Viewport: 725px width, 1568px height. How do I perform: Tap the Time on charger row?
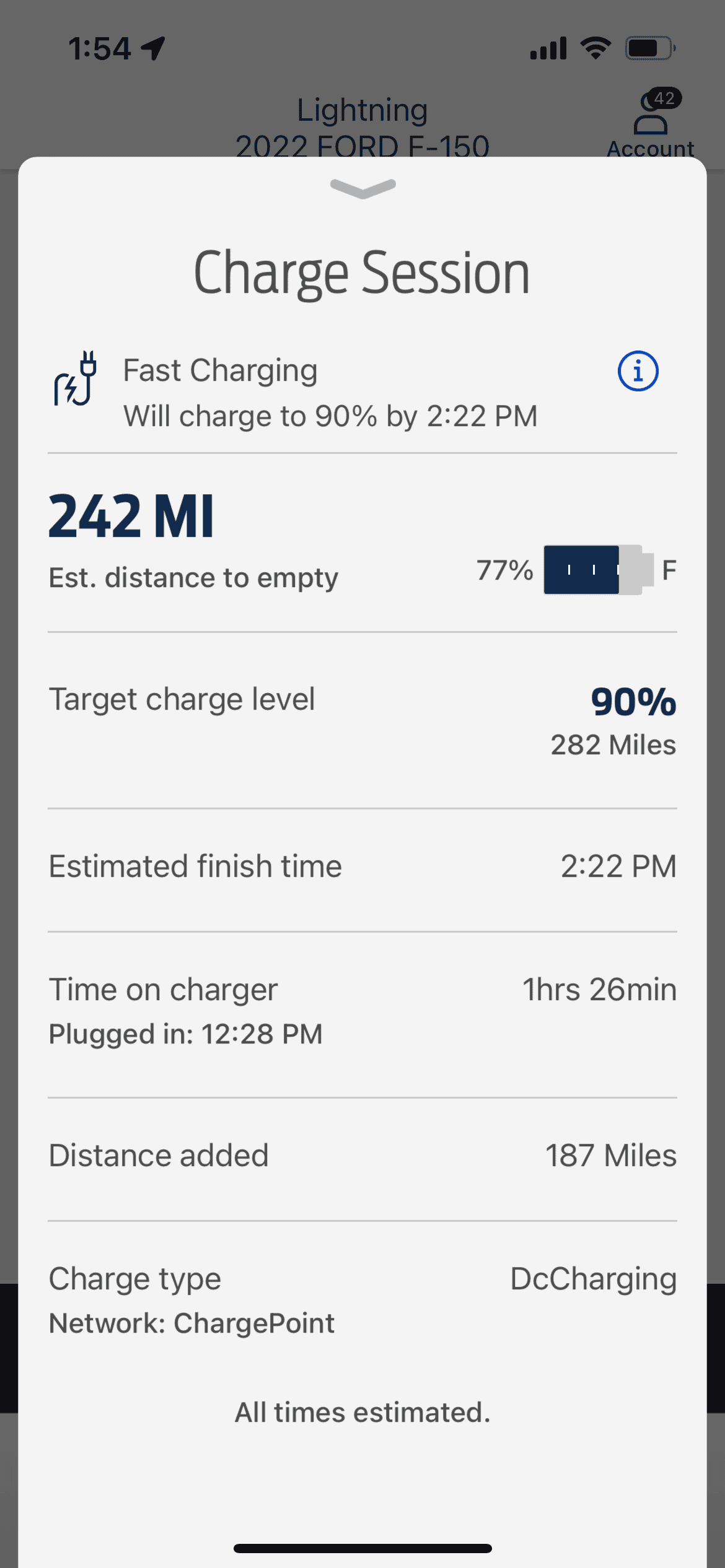click(362, 1011)
